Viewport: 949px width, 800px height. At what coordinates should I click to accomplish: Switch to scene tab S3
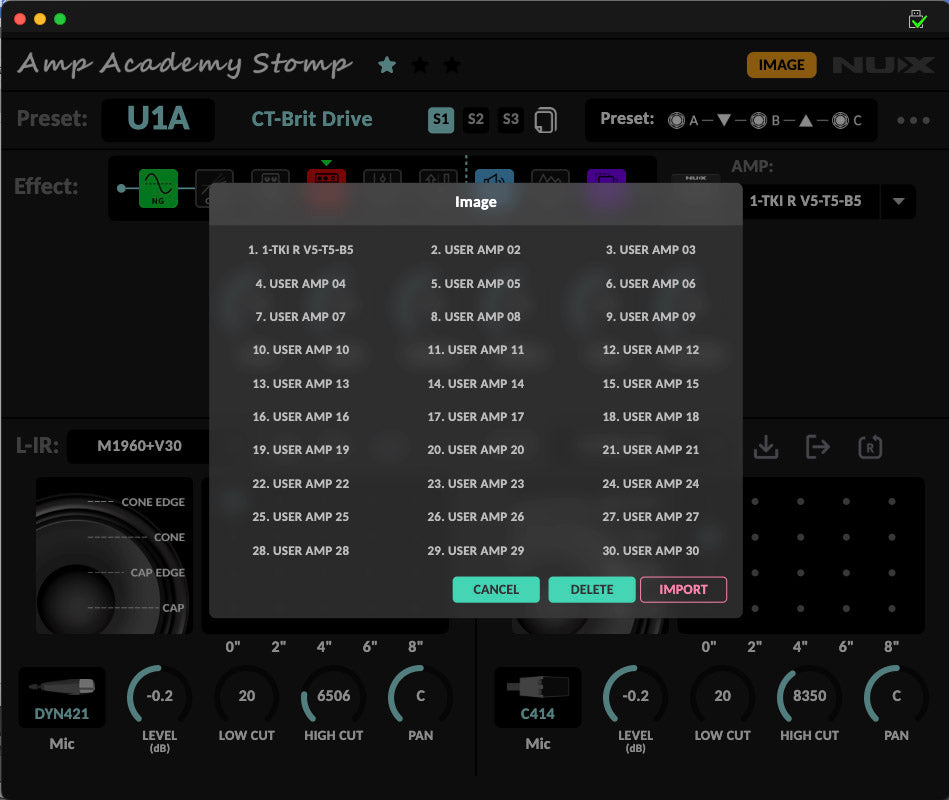tap(510, 118)
